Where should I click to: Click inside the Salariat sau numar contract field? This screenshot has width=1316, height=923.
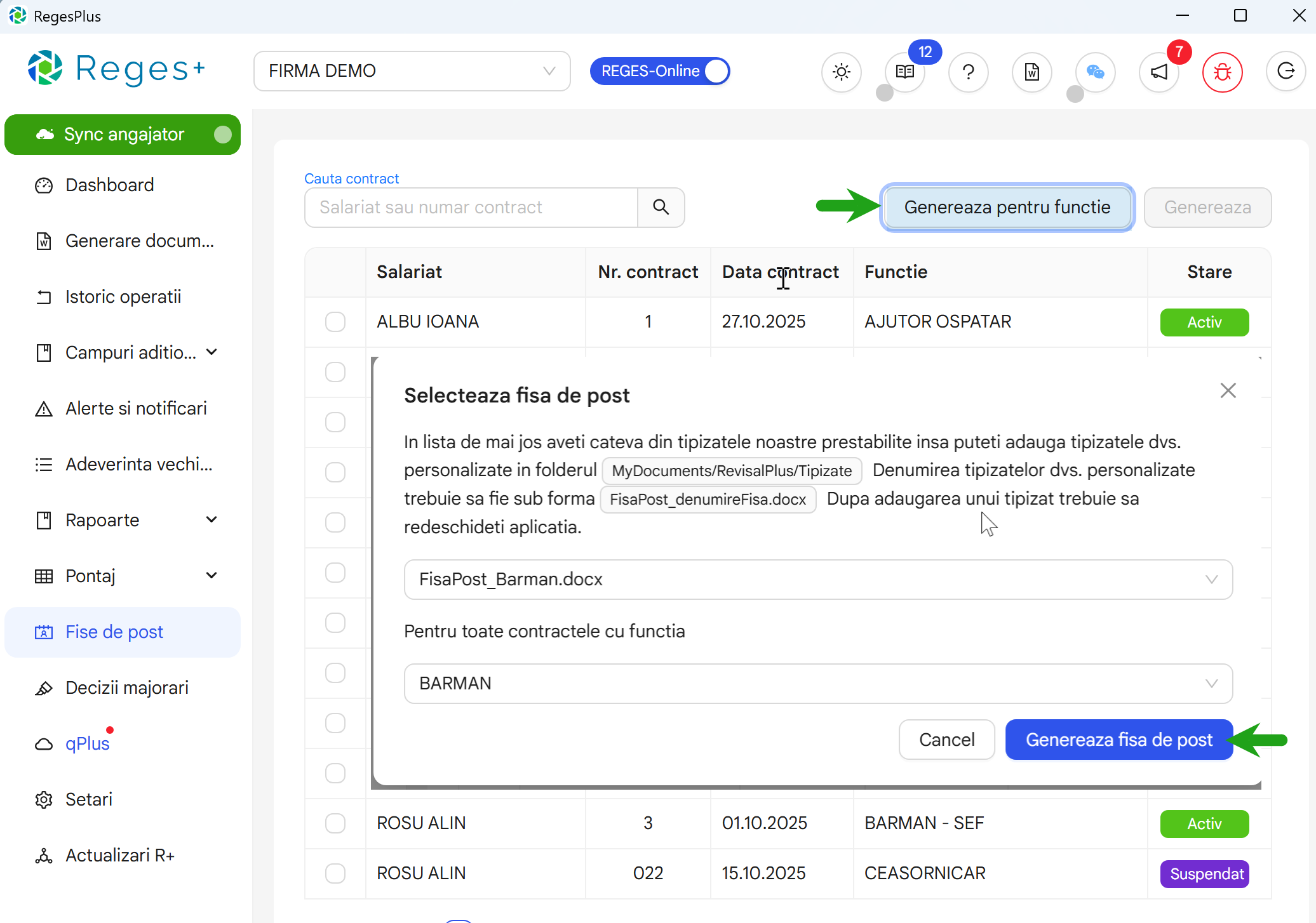pos(470,207)
